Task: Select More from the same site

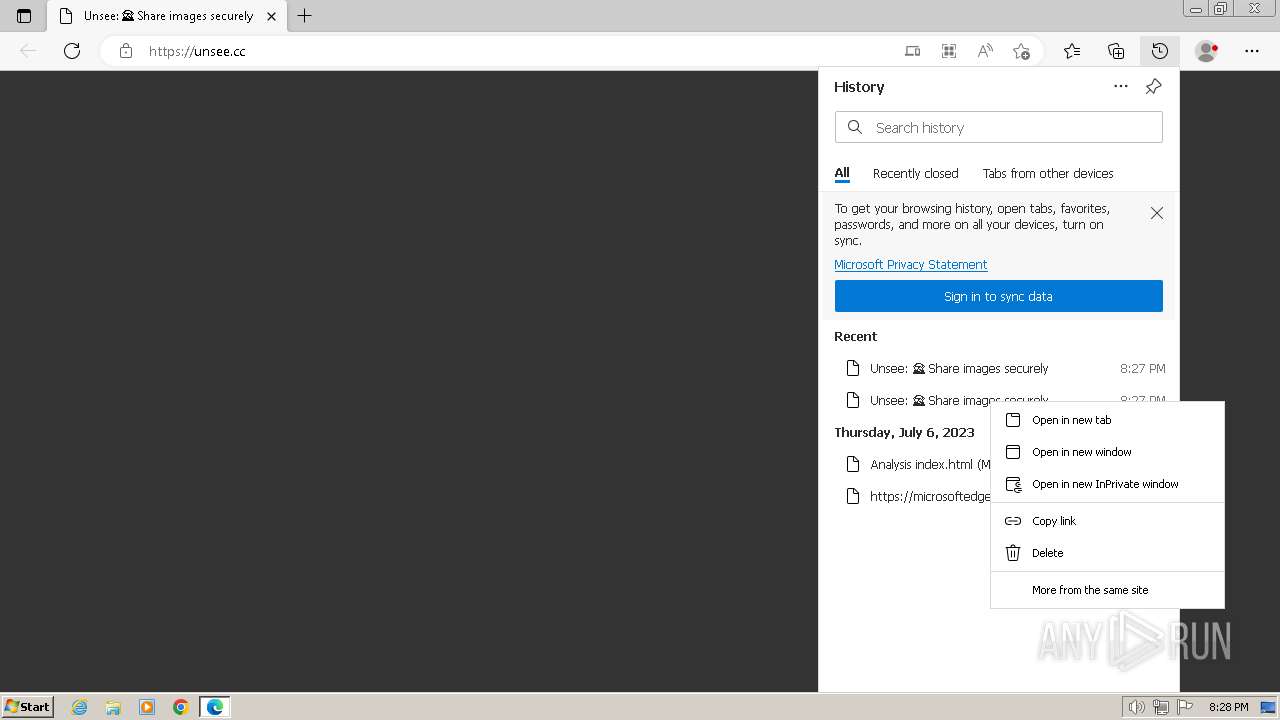Action: click(1107, 590)
